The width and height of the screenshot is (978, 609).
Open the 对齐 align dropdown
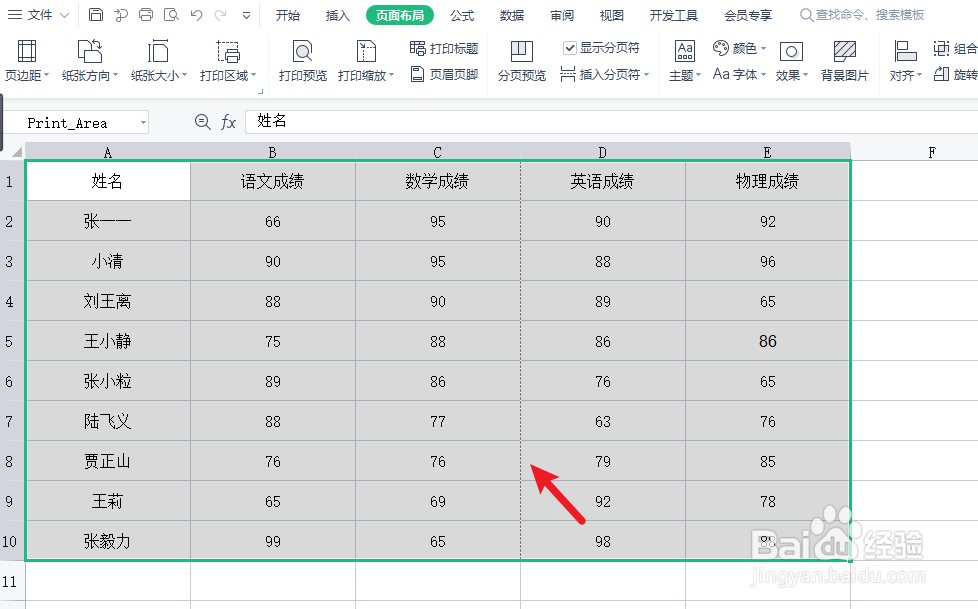905,60
